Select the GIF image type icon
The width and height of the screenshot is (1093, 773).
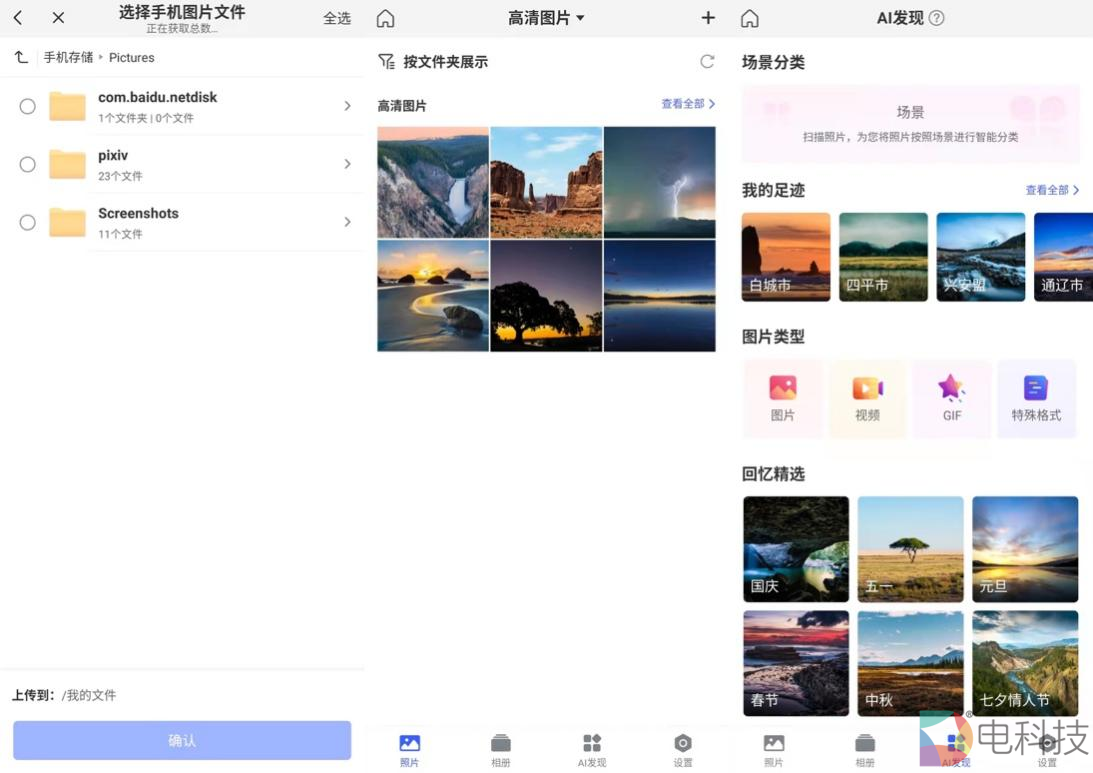click(951, 397)
